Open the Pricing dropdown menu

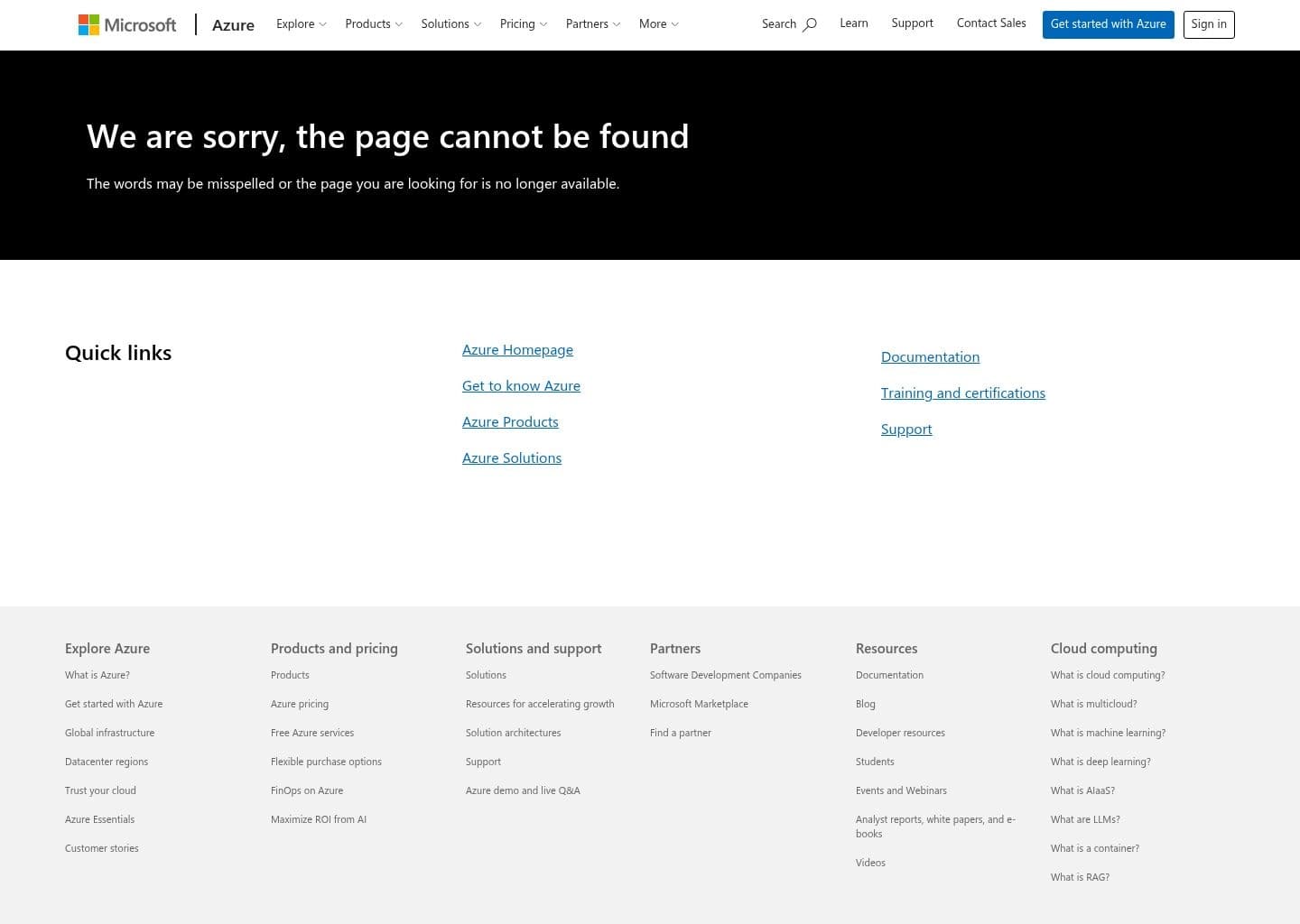tap(524, 24)
